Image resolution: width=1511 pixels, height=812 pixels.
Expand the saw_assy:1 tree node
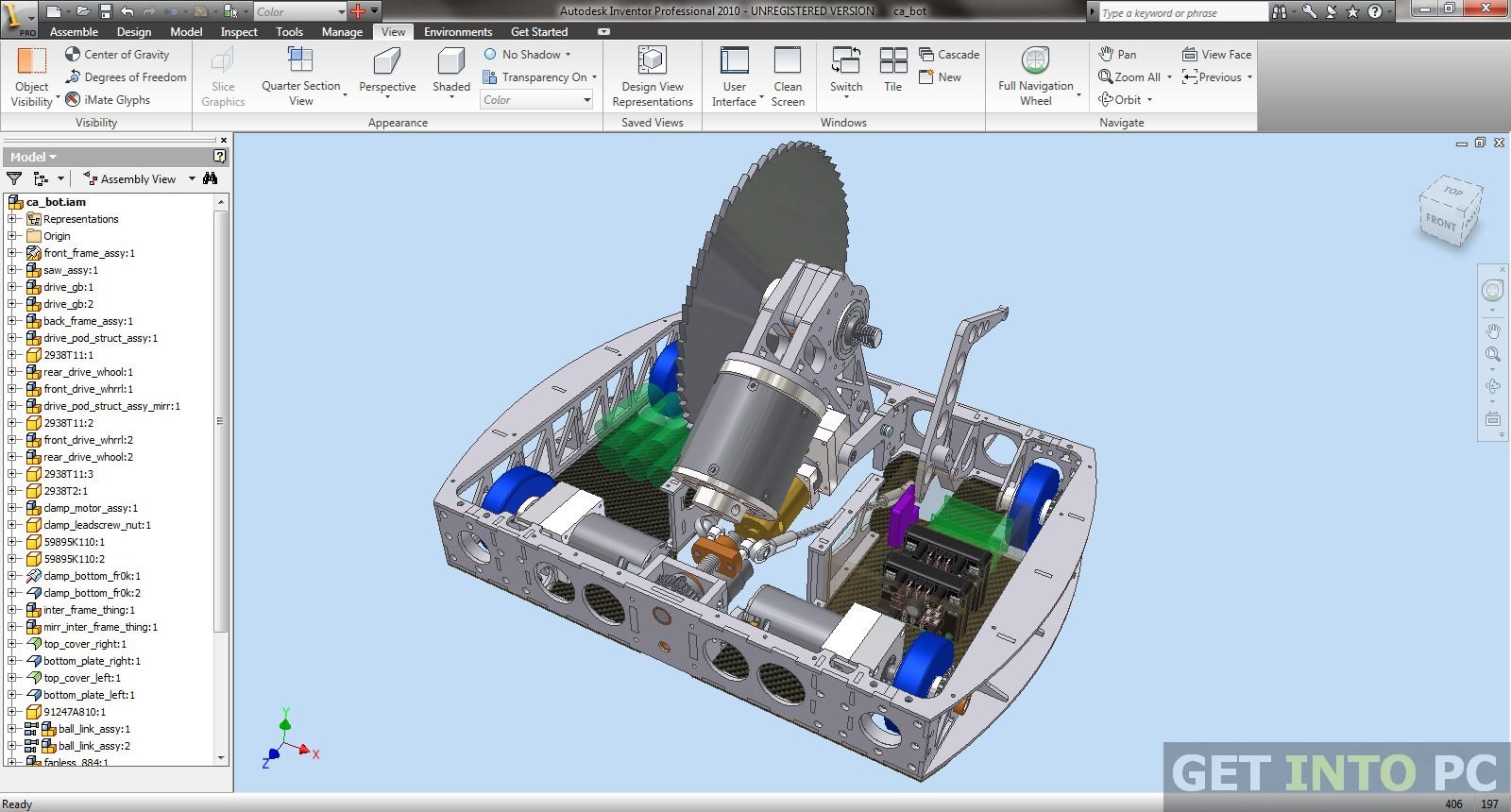12,270
